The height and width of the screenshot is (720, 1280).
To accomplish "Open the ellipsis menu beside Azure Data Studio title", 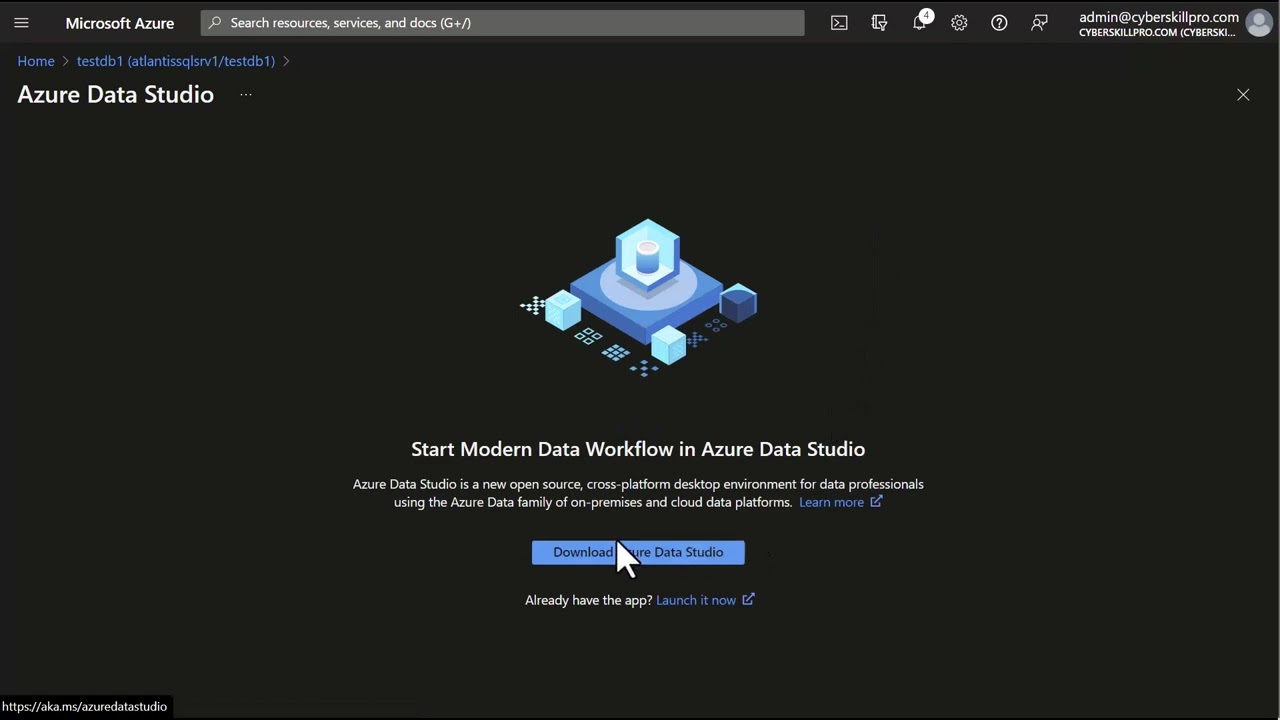I will 245,95.
